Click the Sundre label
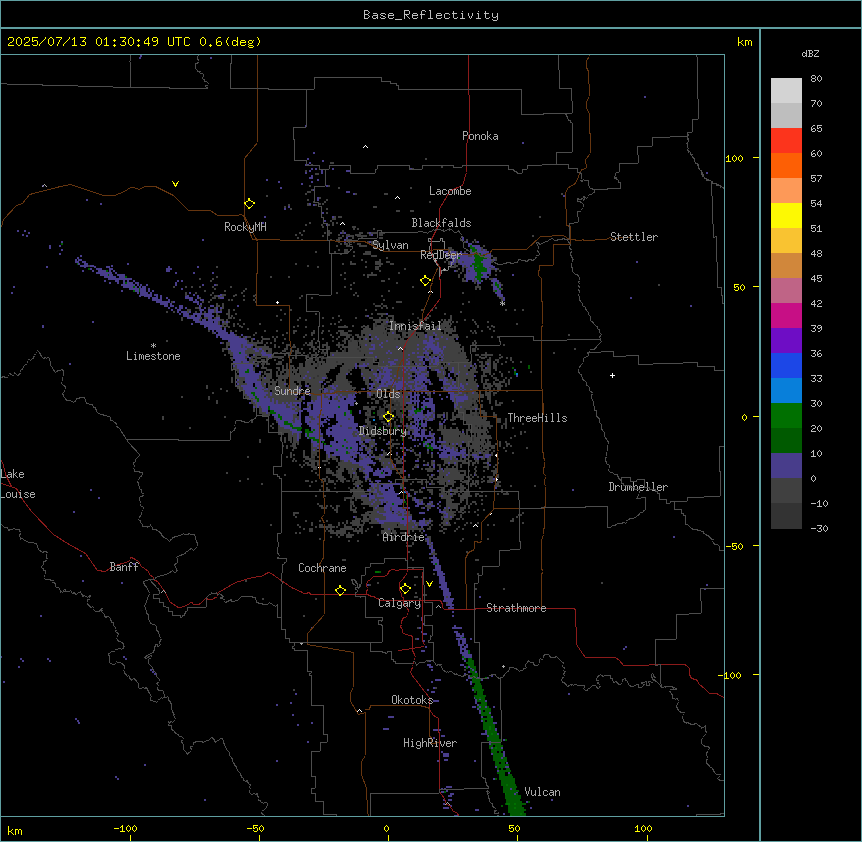The height and width of the screenshot is (842, 862). point(292,391)
